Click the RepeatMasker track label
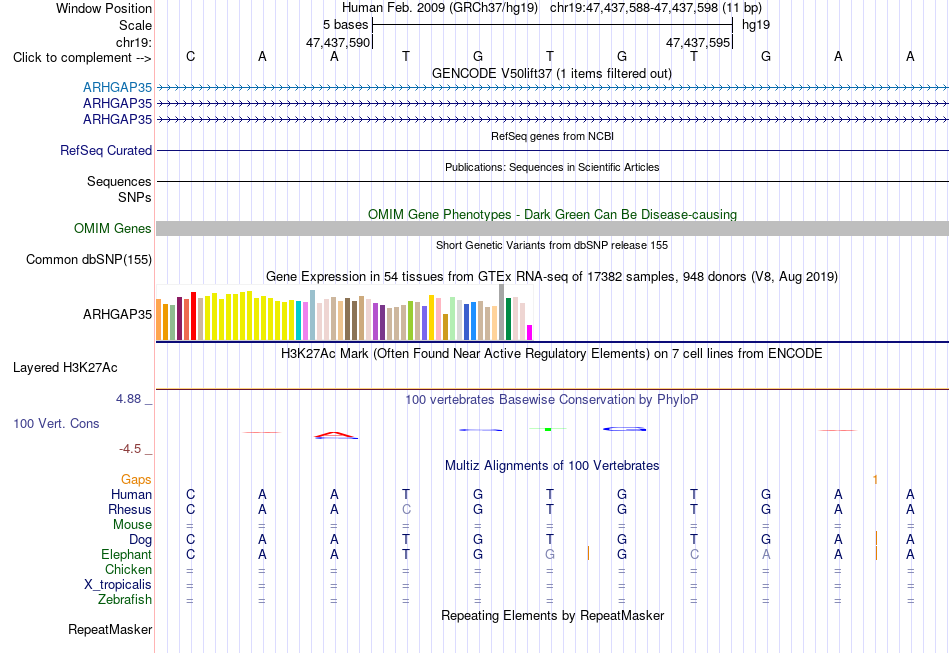Screen dimensions: 950x653 point(110,629)
